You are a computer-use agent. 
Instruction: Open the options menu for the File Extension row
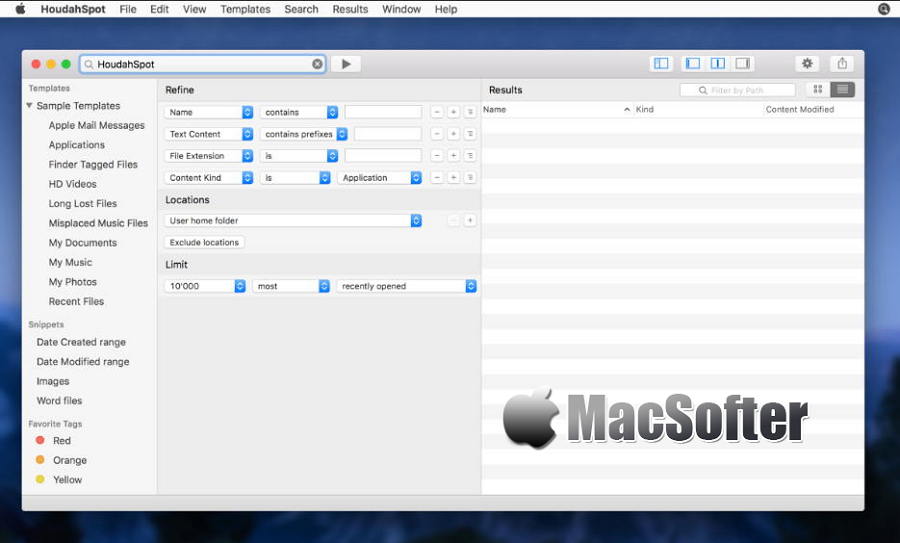click(x=470, y=156)
